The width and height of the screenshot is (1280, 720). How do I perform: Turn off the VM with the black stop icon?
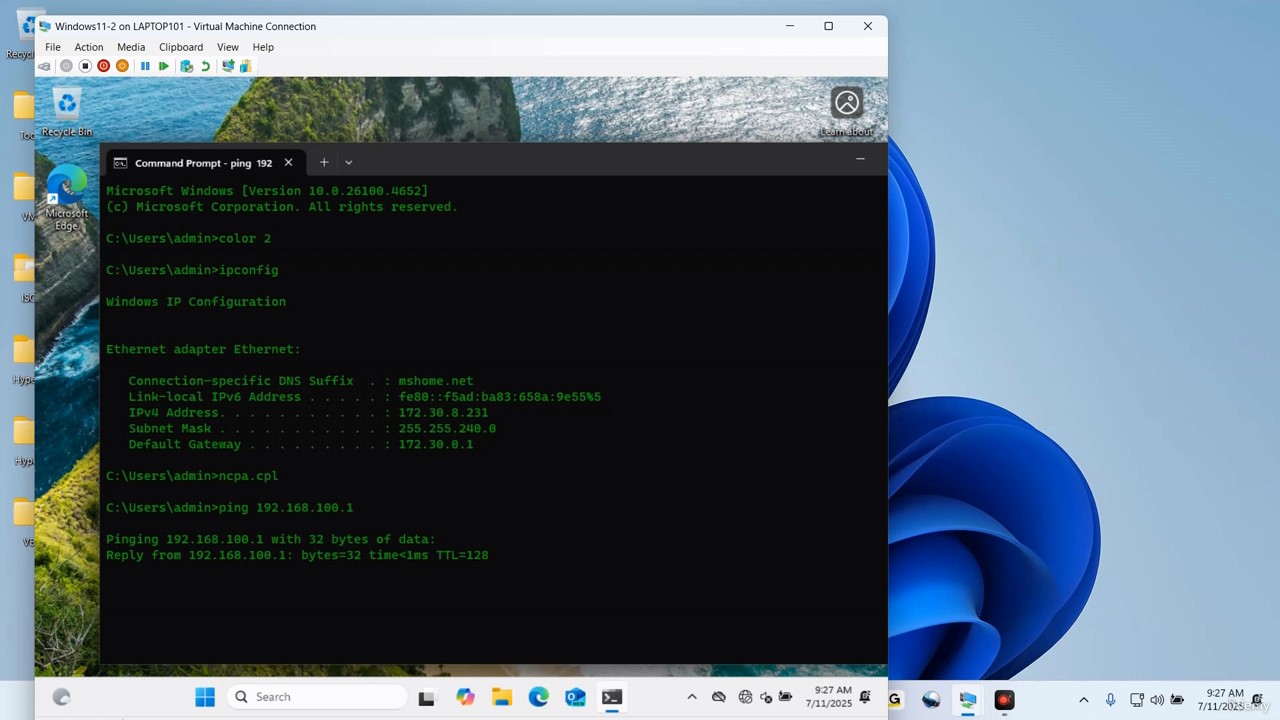85,66
